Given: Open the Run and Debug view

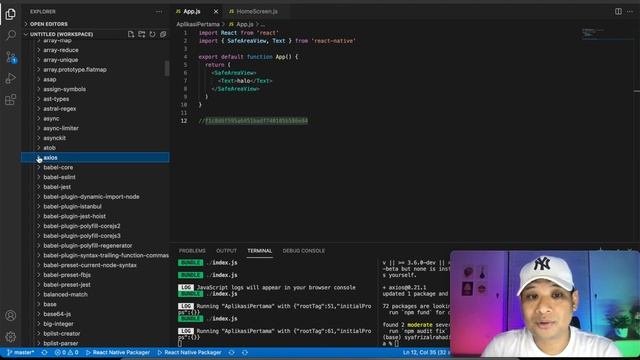Looking at the screenshot, I should [x=11, y=78].
